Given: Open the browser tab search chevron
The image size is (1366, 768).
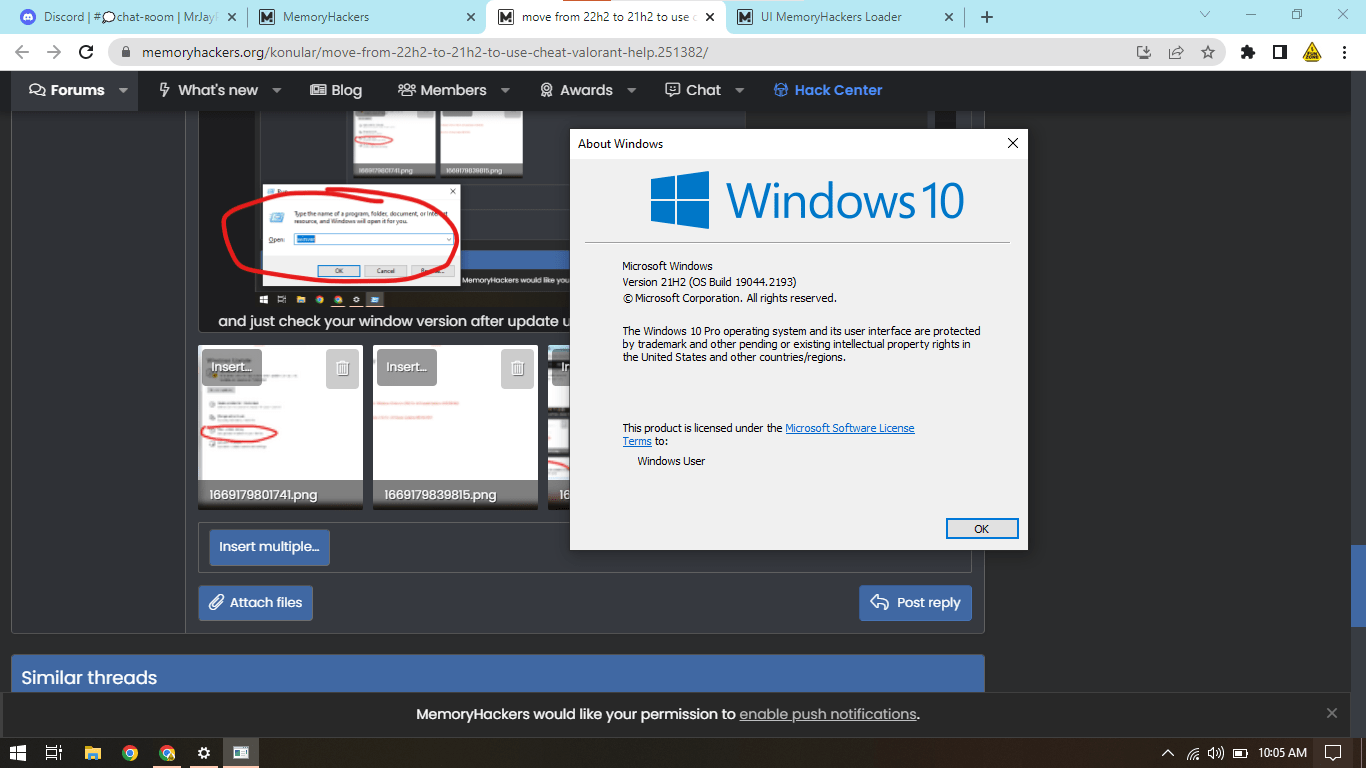Looking at the screenshot, I should [1205, 15].
